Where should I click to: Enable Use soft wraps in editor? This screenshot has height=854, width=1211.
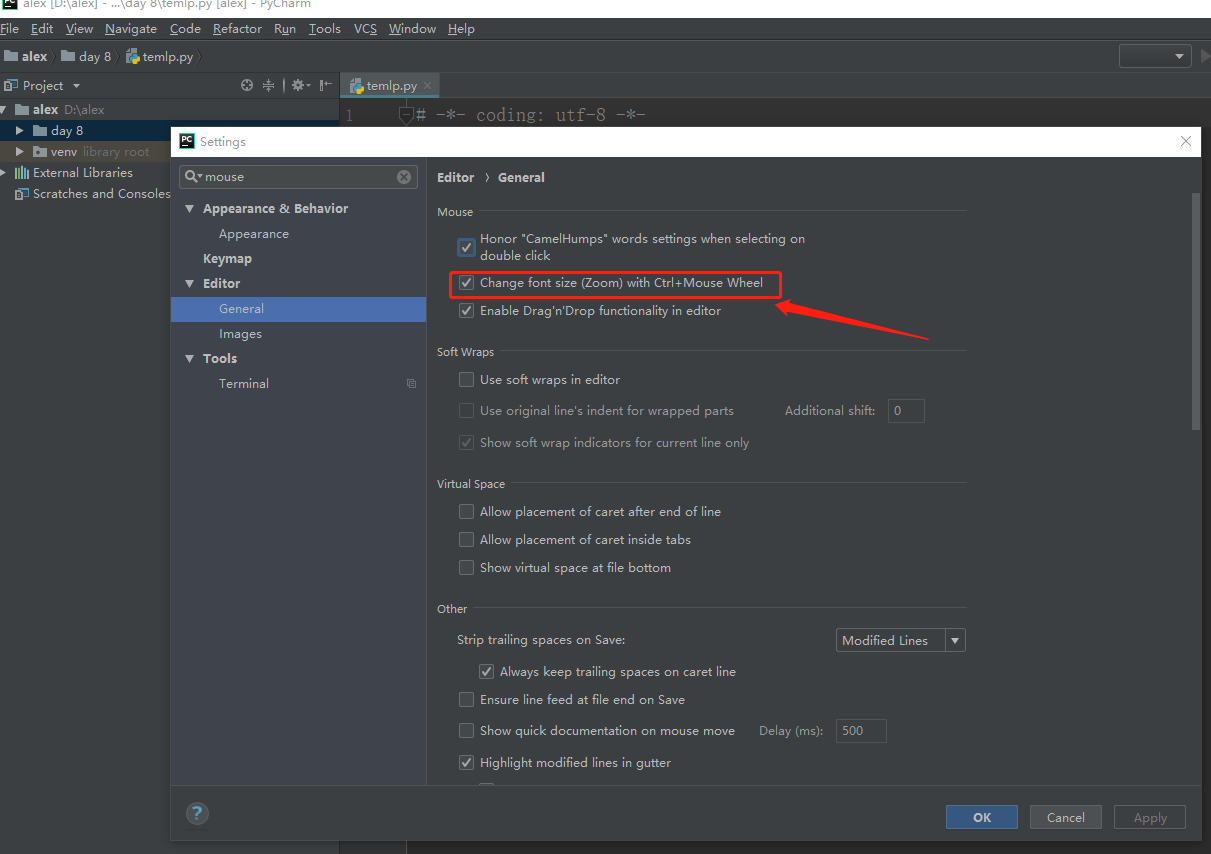click(466, 380)
